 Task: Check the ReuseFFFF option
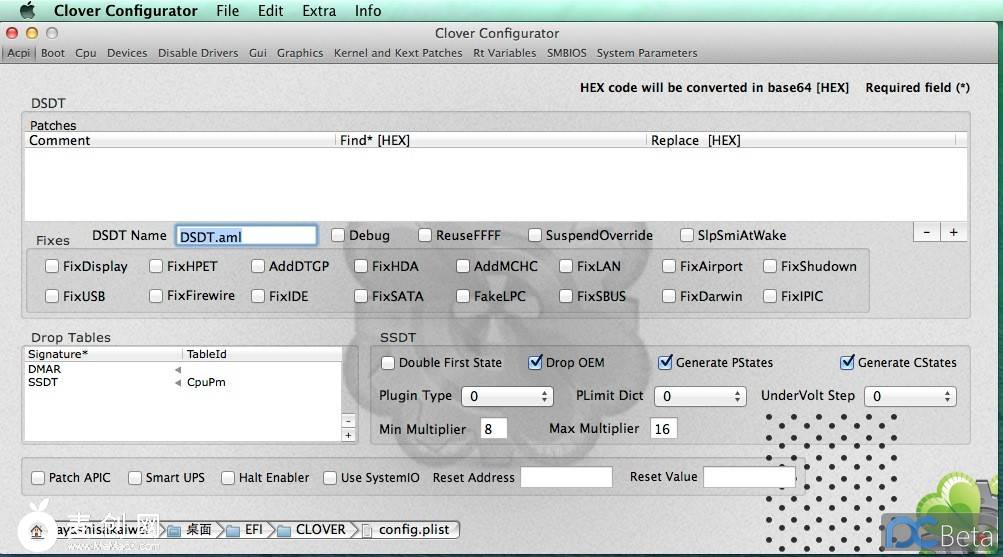pyautogui.click(x=425, y=235)
